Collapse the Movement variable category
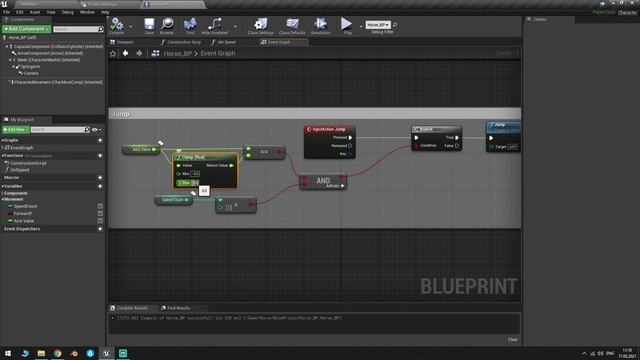 3,200
